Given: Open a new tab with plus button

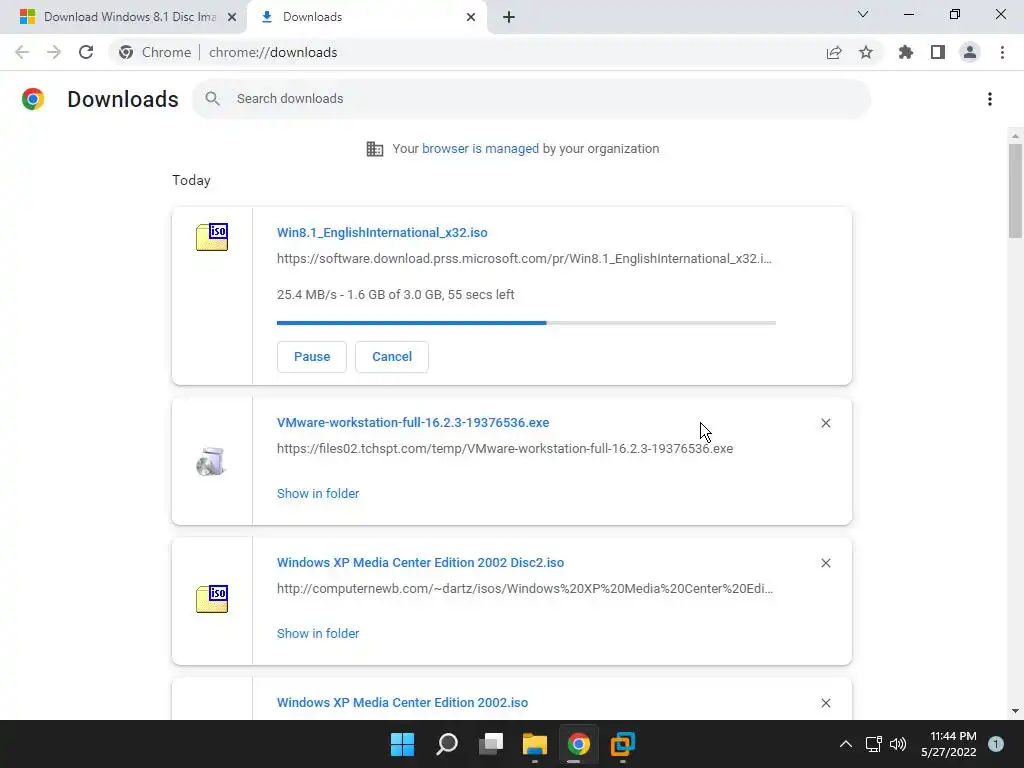Looking at the screenshot, I should (509, 17).
